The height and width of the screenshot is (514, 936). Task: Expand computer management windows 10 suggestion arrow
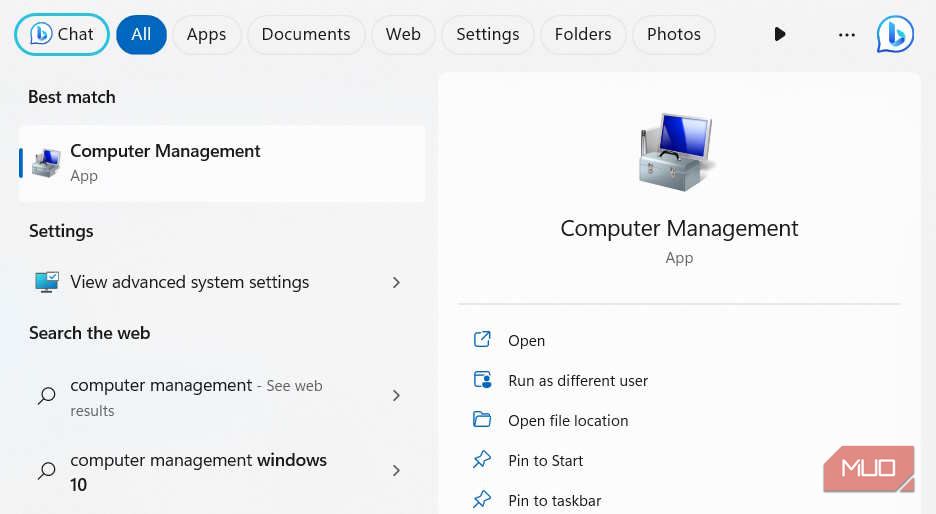click(x=396, y=471)
